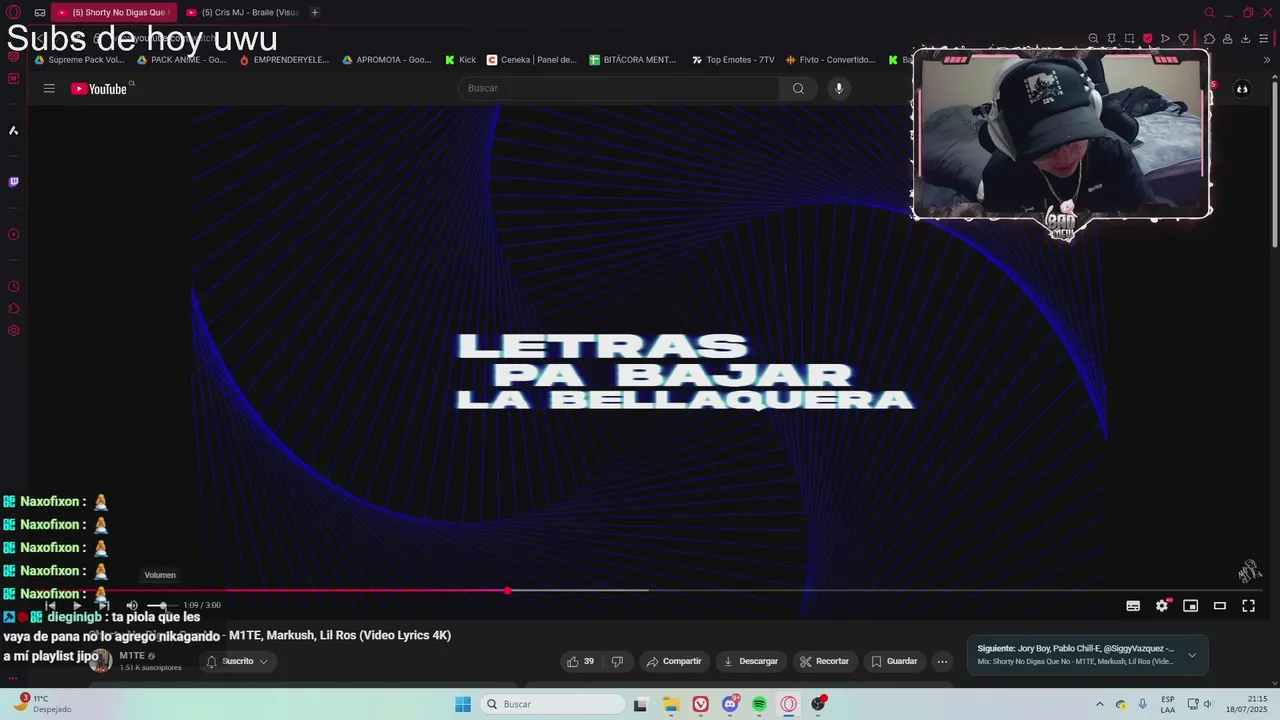Open Spotify from the taskbar

pyautogui.click(x=759, y=704)
